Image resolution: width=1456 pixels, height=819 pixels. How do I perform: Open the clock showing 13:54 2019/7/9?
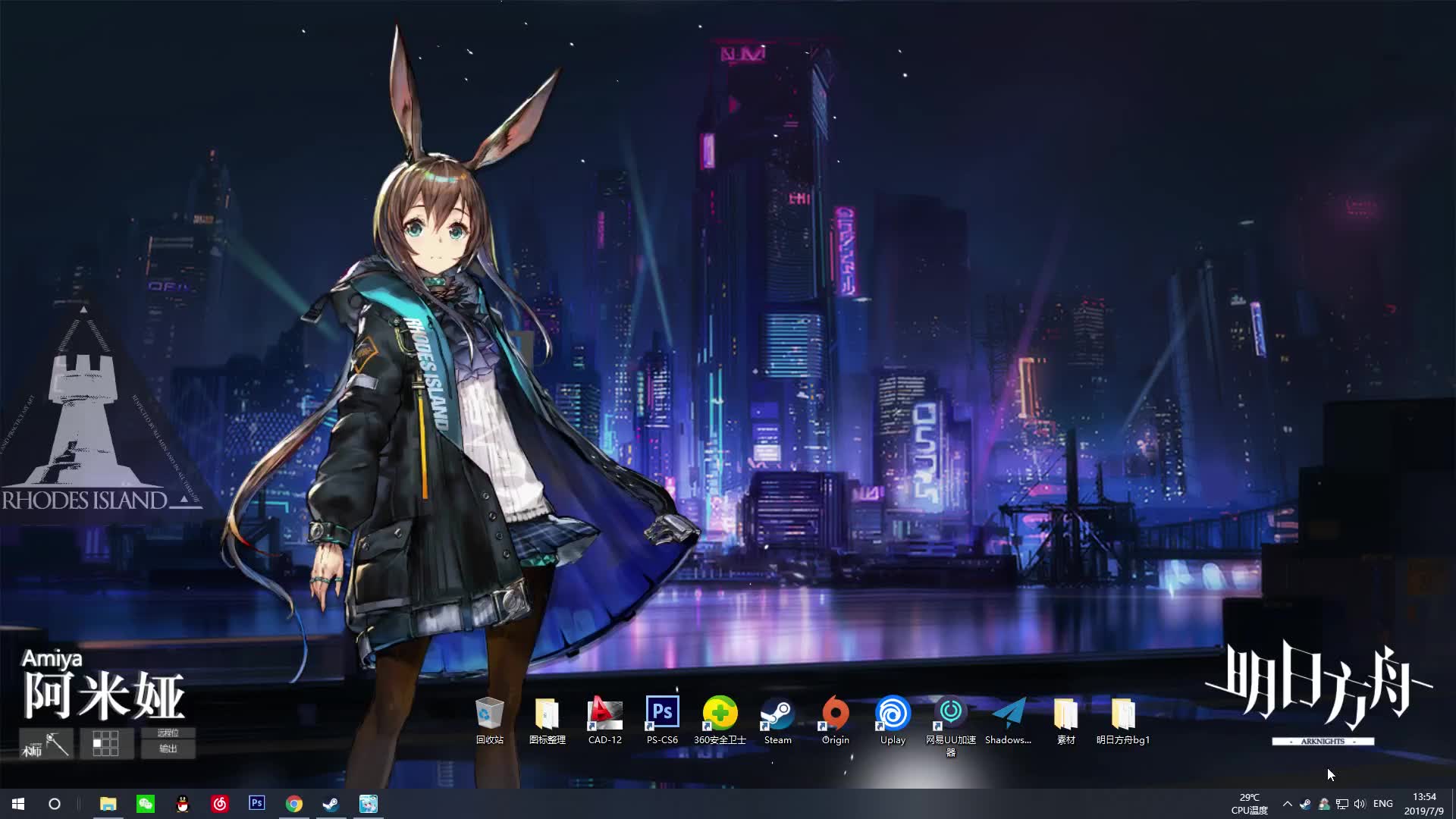[x=1423, y=804]
